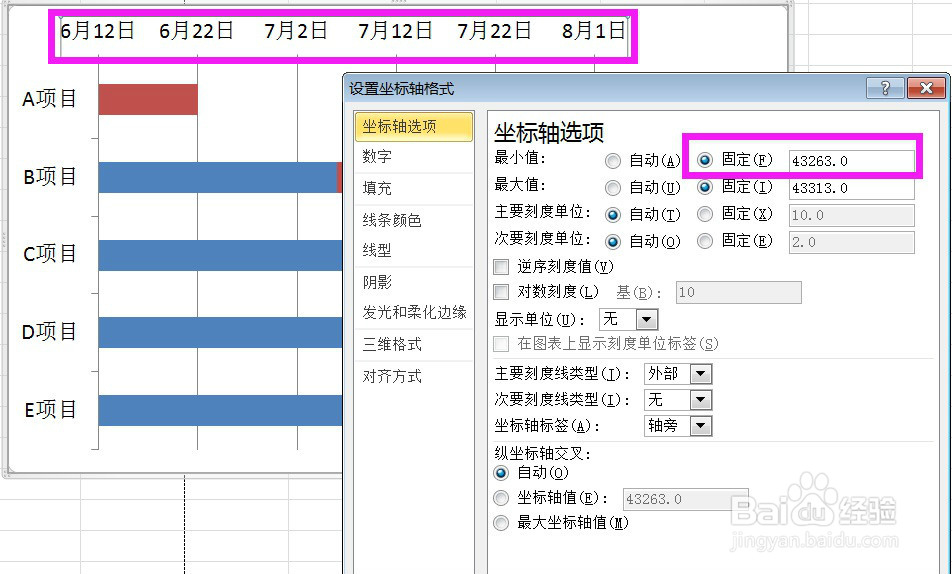Select the 坐标轴值(E) radio option

pos(501,498)
